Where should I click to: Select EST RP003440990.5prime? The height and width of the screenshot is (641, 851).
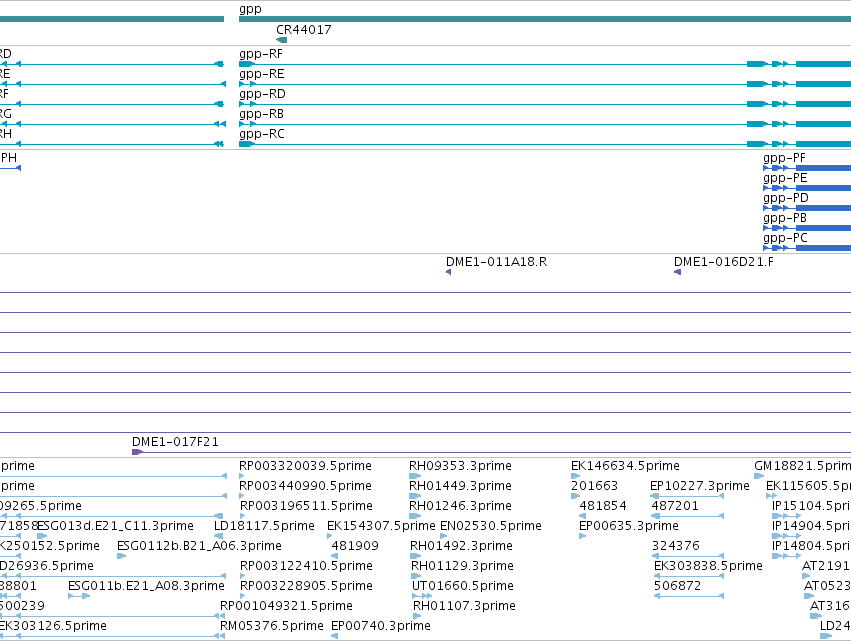pos(305,486)
